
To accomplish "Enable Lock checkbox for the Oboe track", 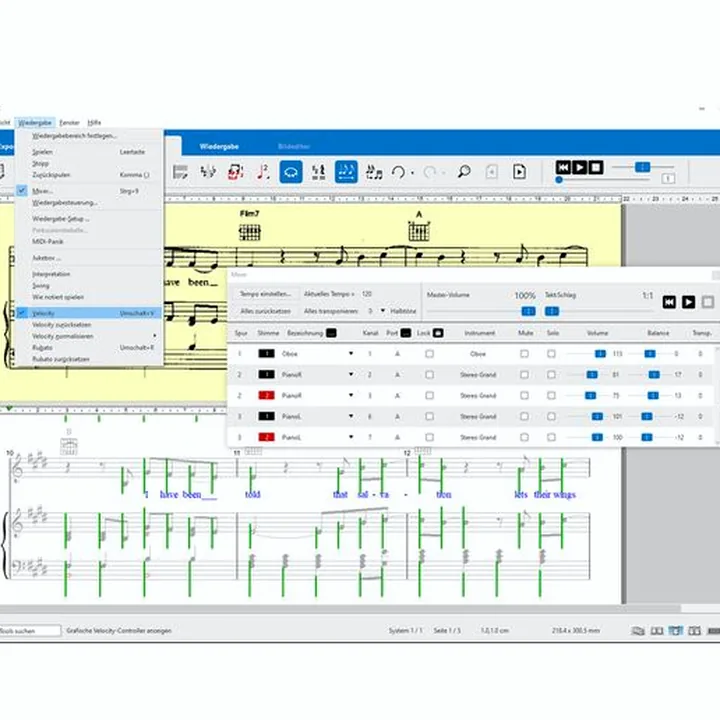I will 429,354.
